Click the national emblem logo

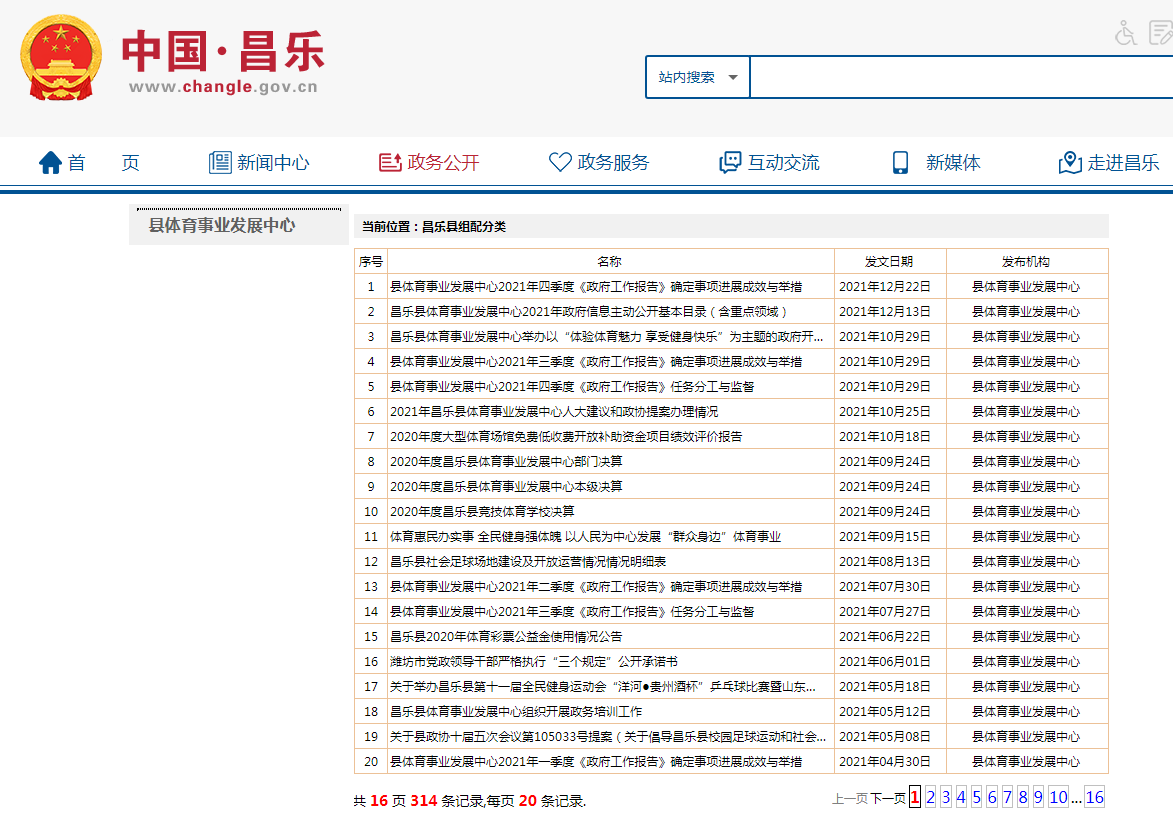[61, 57]
